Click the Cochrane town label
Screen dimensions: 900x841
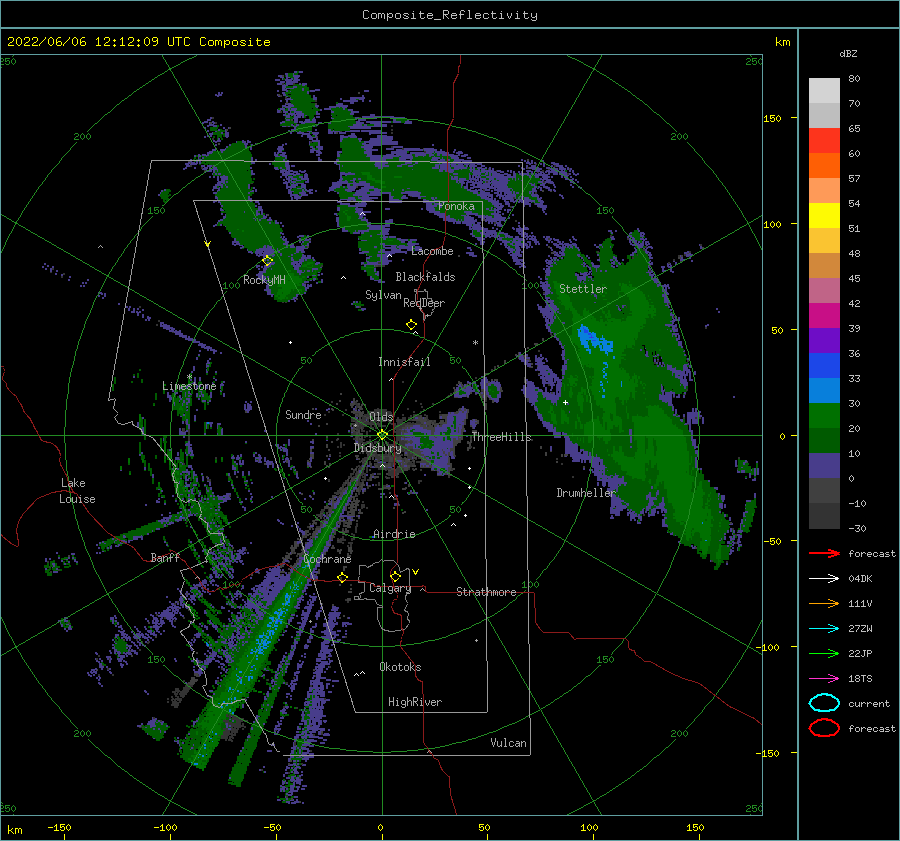pos(327,559)
